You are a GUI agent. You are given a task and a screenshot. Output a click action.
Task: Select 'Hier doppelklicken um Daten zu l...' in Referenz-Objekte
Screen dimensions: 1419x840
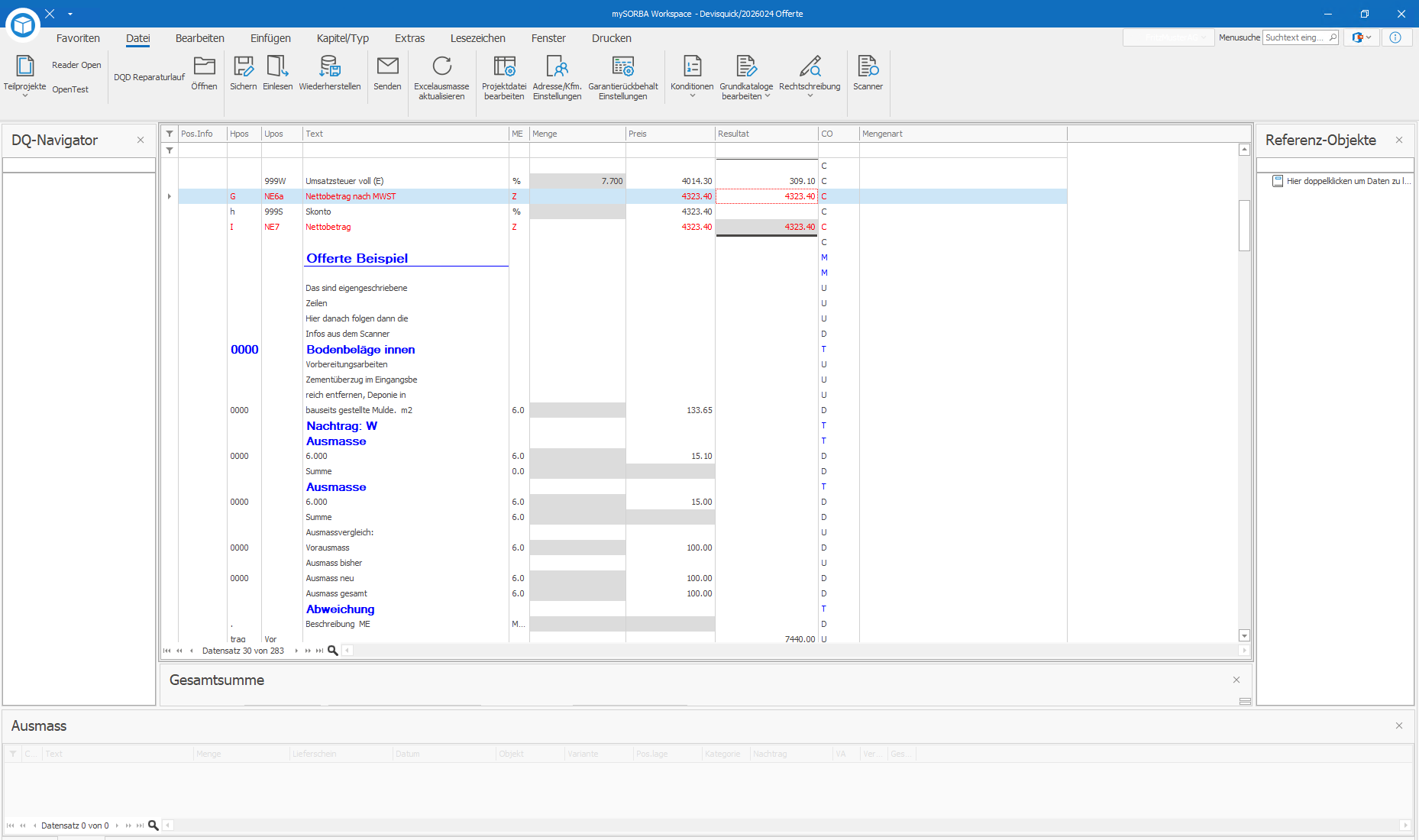tap(1348, 181)
